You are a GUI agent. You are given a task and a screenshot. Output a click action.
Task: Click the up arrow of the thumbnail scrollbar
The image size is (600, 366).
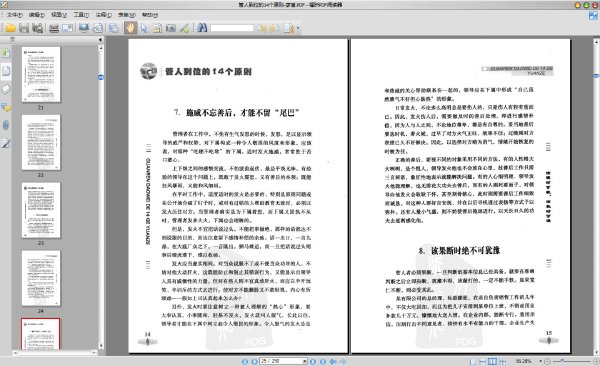(101, 48)
